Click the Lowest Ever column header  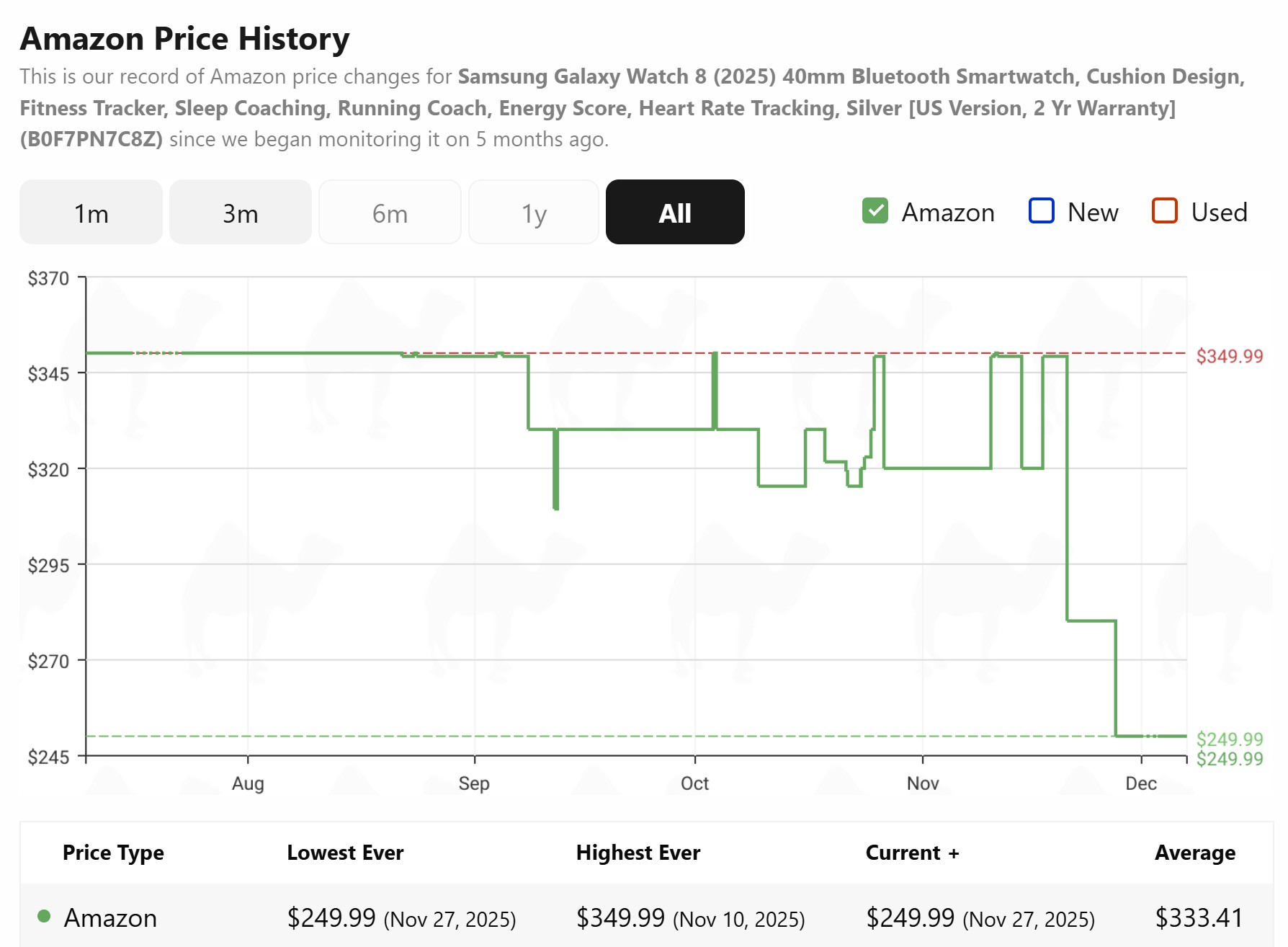[345, 853]
